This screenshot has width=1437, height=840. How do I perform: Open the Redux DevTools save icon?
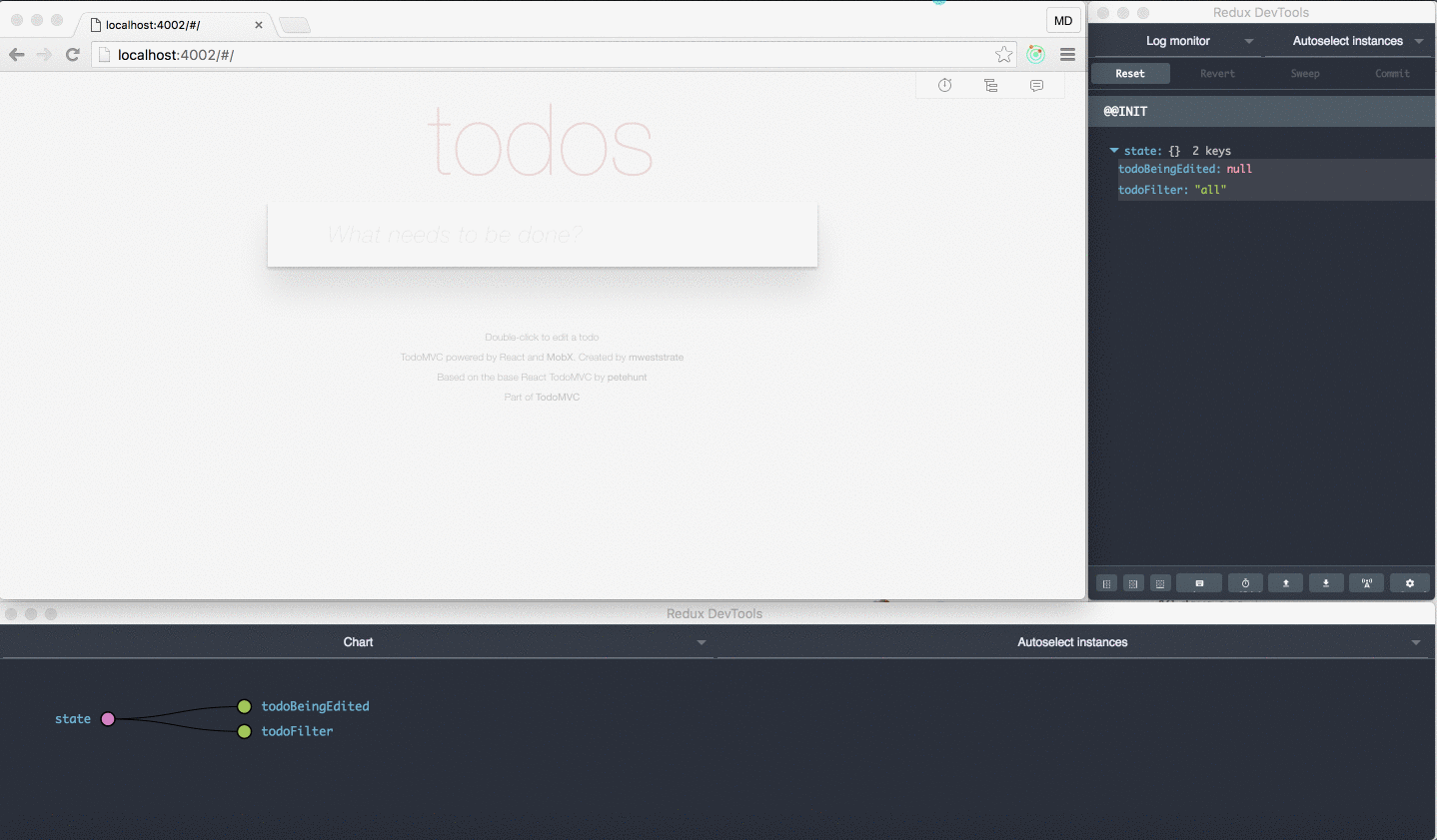1198,582
